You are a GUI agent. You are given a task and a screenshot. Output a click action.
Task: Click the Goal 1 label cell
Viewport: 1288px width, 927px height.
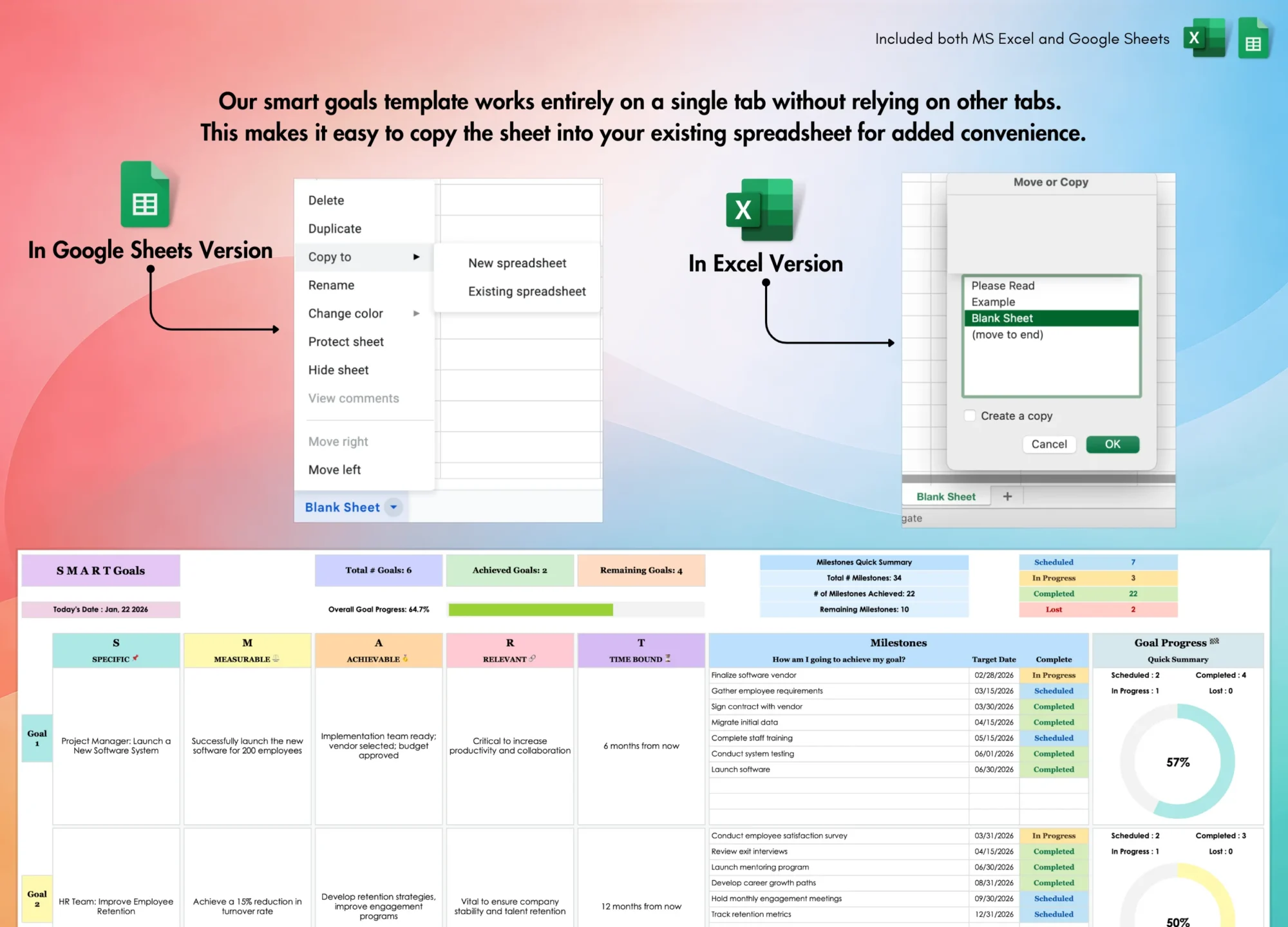click(37, 738)
